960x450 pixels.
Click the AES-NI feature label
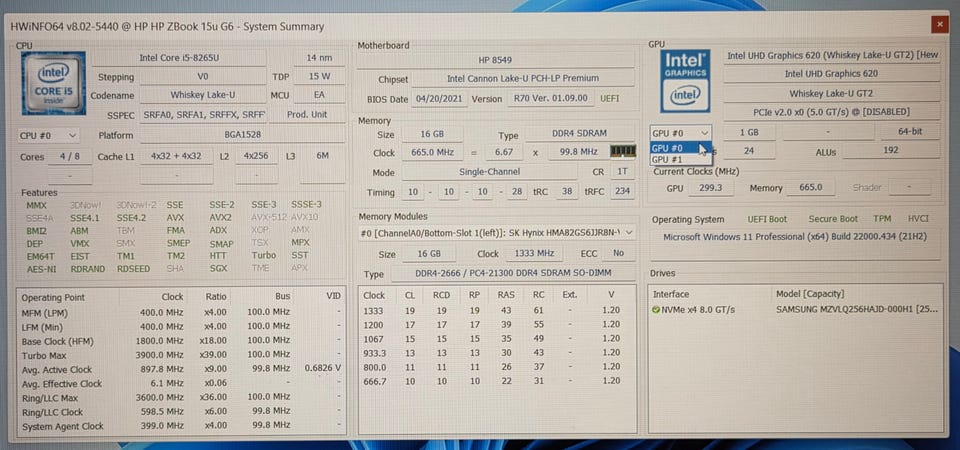tap(40, 269)
